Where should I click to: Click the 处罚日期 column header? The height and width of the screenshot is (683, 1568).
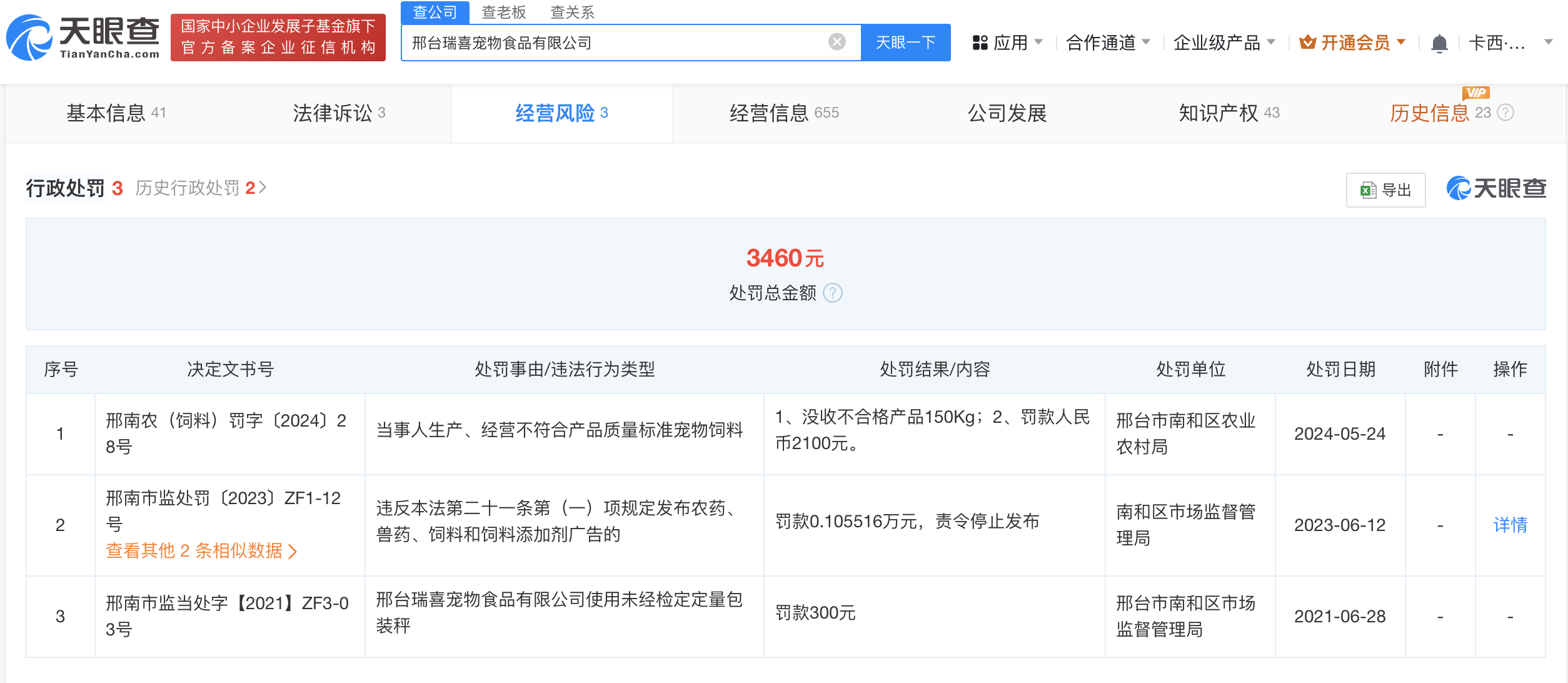1340,369
